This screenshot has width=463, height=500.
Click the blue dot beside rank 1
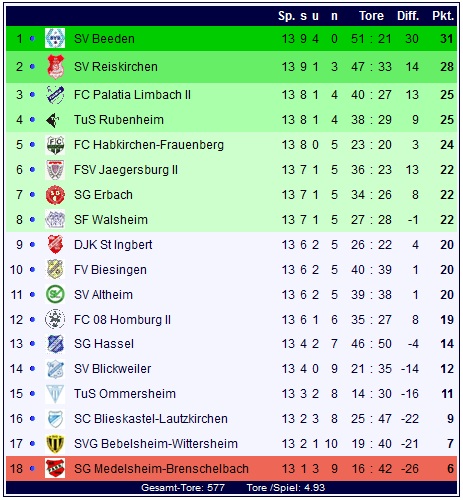(32, 39)
